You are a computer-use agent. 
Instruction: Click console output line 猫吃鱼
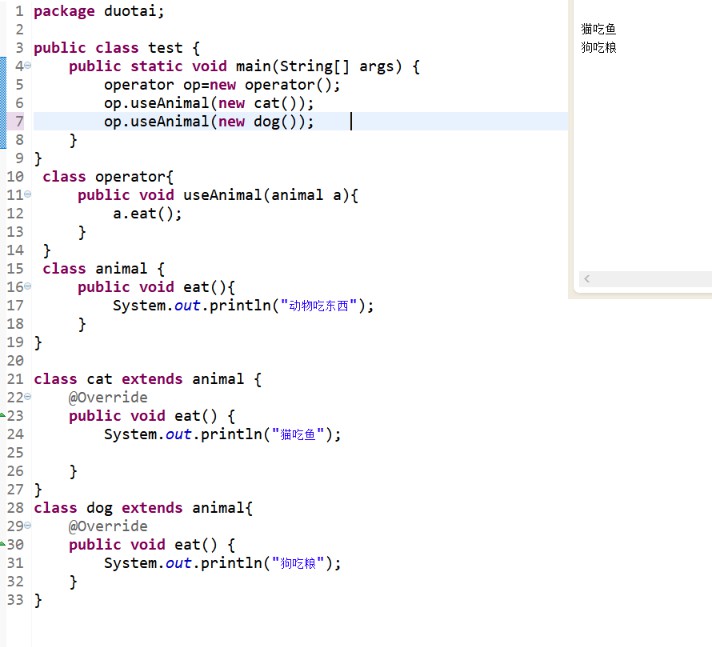coord(598,29)
